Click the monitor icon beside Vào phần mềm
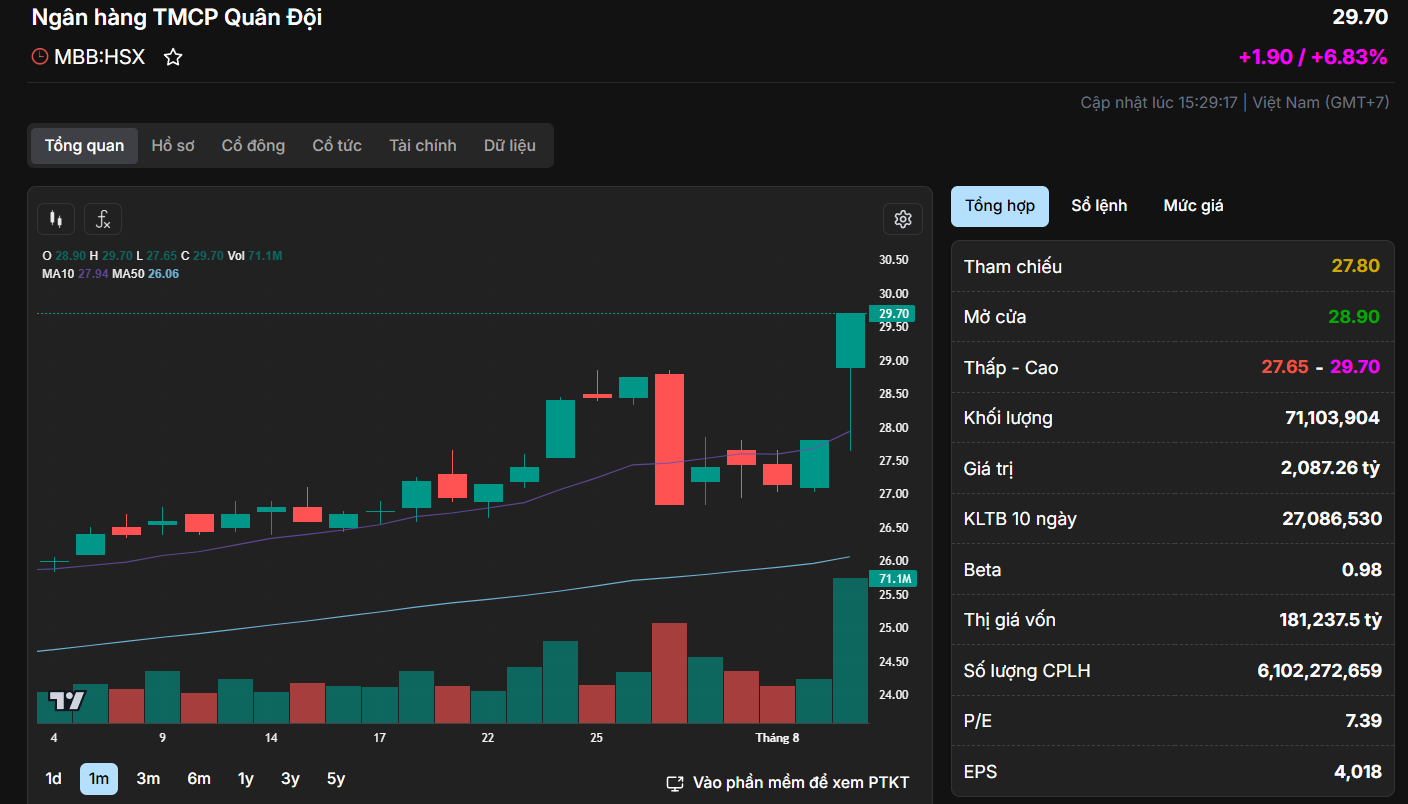The height and width of the screenshot is (804, 1408). pyautogui.click(x=675, y=783)
